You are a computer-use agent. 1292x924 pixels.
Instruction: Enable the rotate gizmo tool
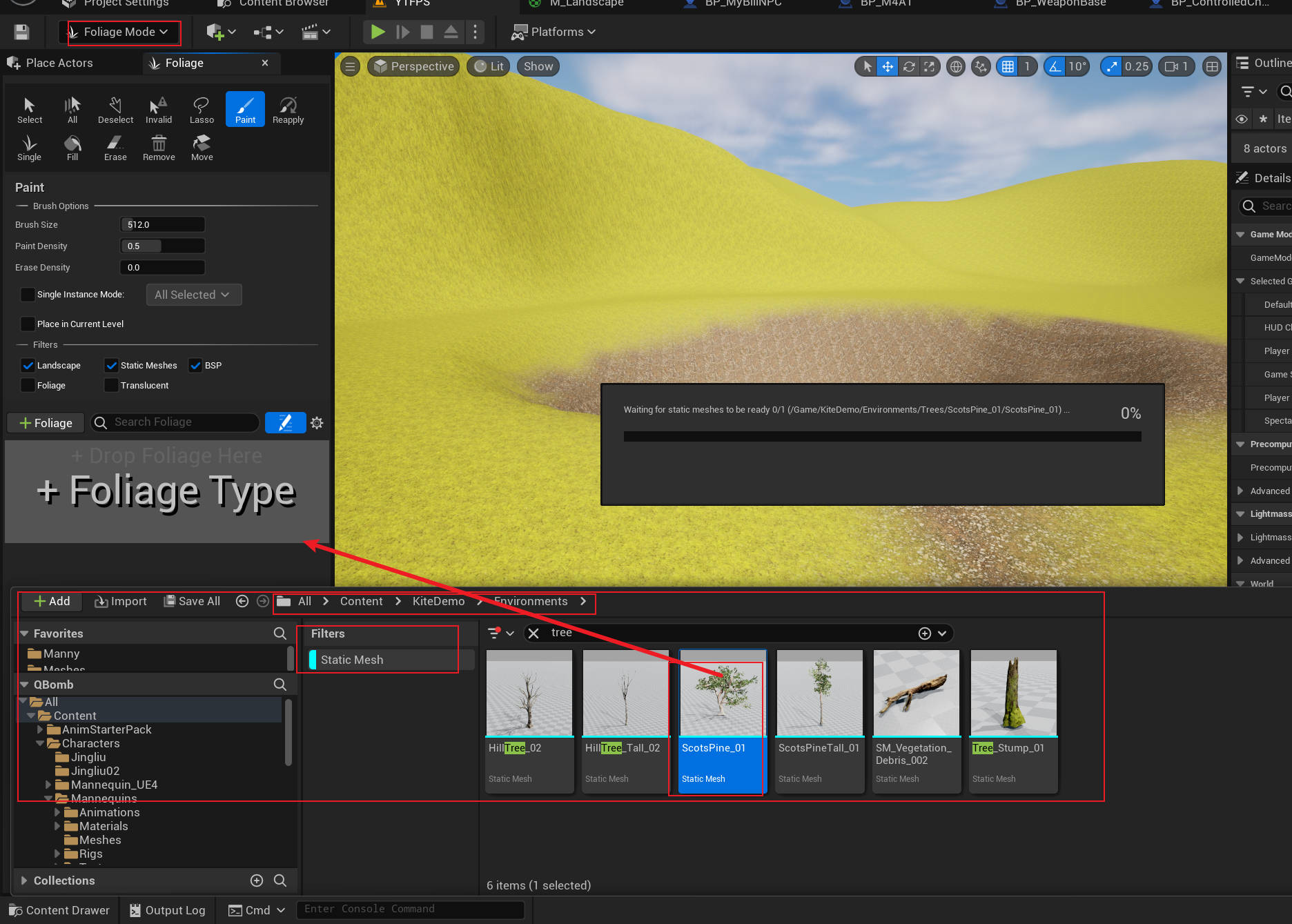pos(909,66)
